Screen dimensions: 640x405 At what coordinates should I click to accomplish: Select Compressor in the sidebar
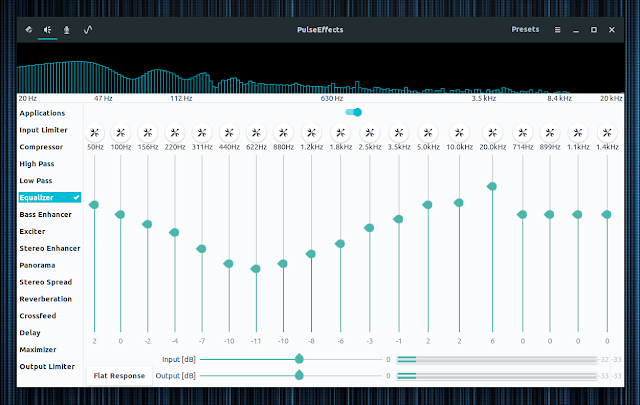coord(41,147)
